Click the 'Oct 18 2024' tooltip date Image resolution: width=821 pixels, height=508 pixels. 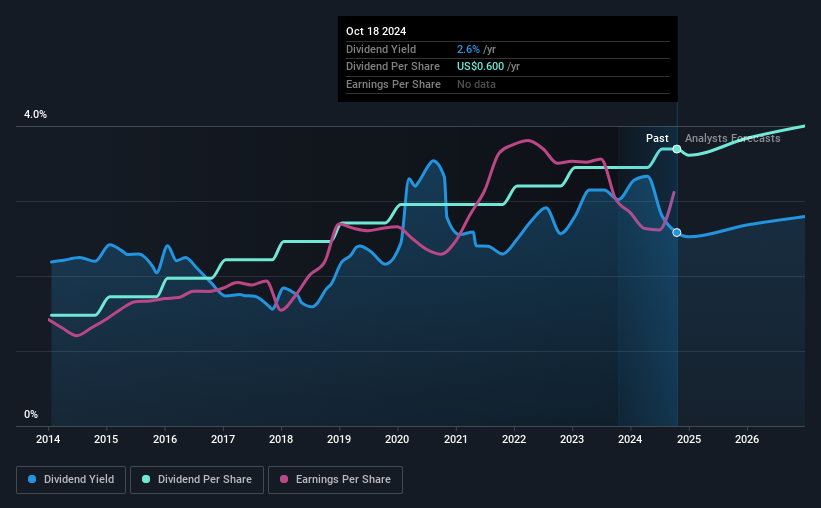coord(376,31)
